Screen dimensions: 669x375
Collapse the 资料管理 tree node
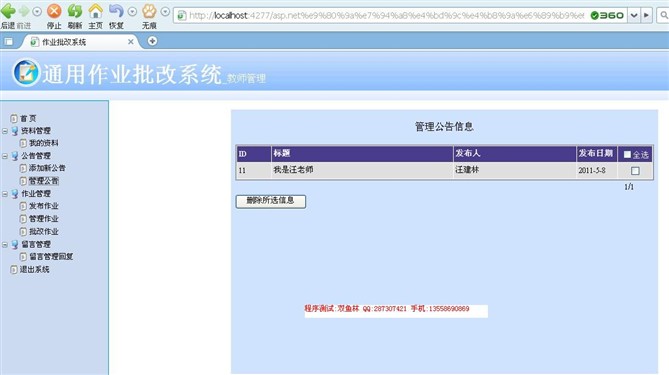[5, 131]
